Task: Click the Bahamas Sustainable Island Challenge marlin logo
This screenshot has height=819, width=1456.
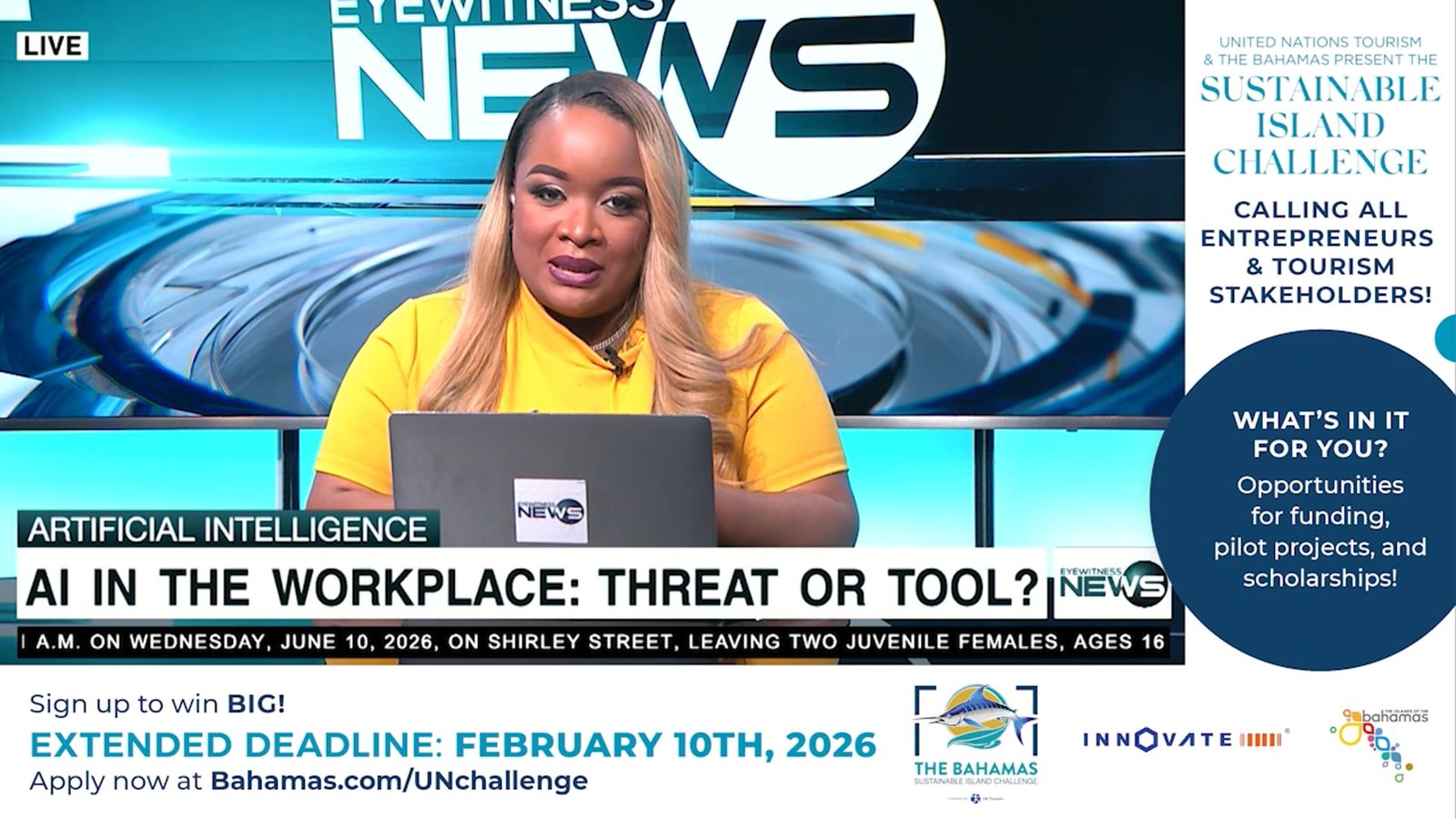Action: [x=976, y=735]
